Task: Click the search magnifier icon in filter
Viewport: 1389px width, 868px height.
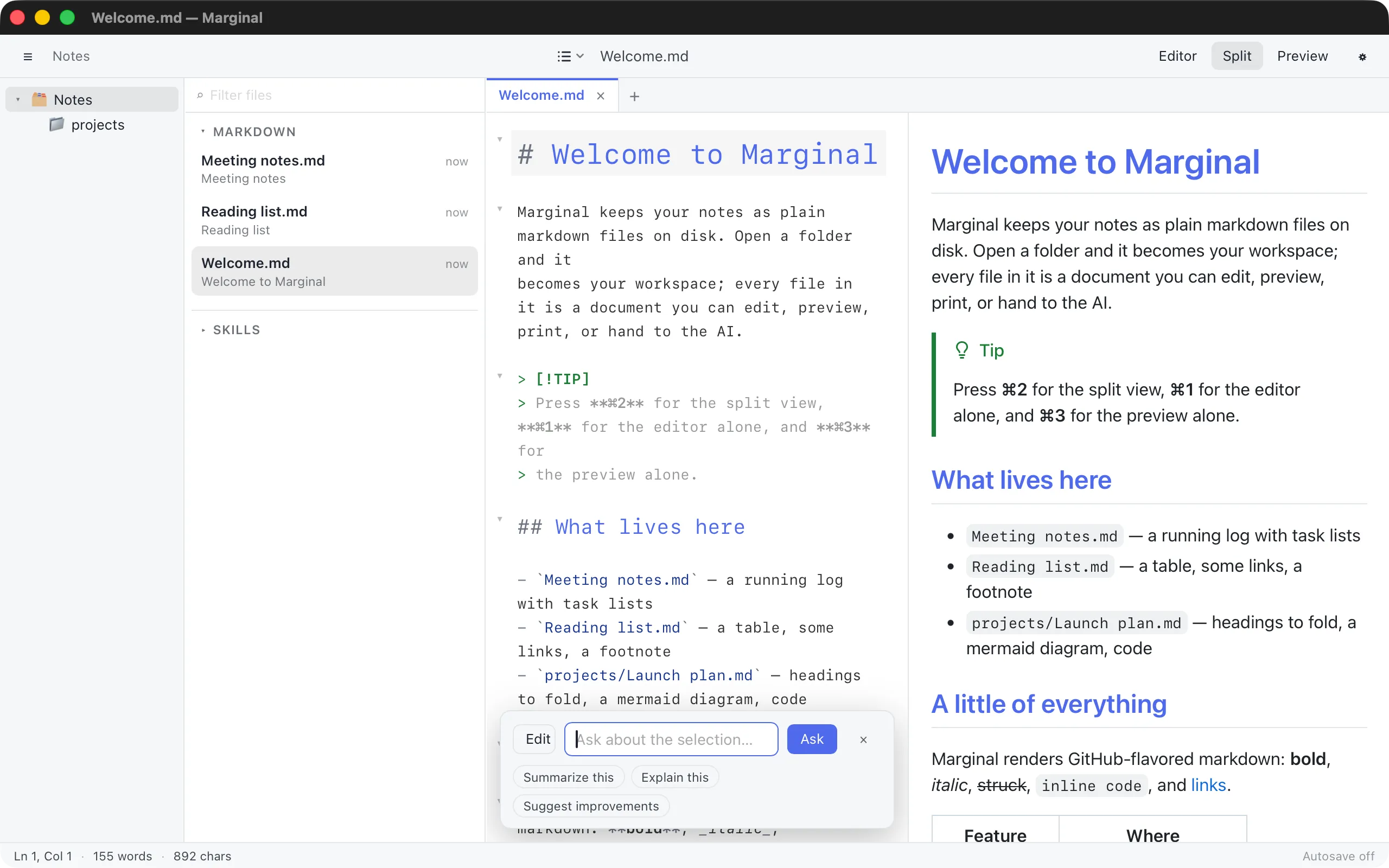Action: (x=200, y=95)
